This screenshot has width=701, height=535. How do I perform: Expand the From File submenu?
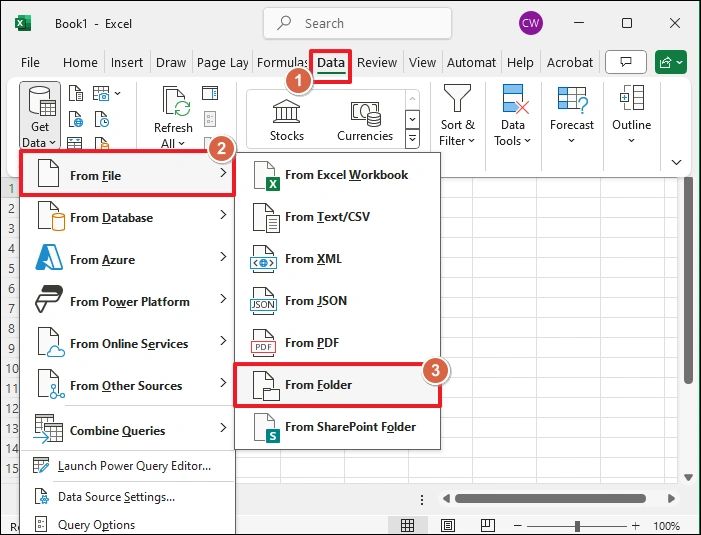point(128,174)
